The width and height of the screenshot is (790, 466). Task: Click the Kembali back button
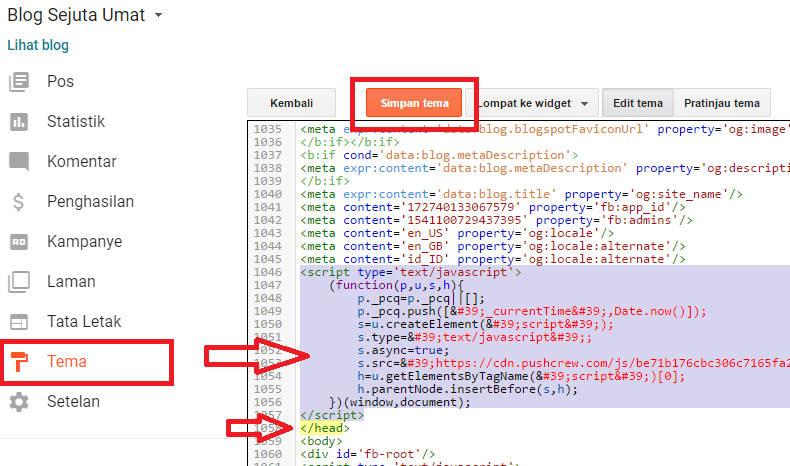pos(291,103)
